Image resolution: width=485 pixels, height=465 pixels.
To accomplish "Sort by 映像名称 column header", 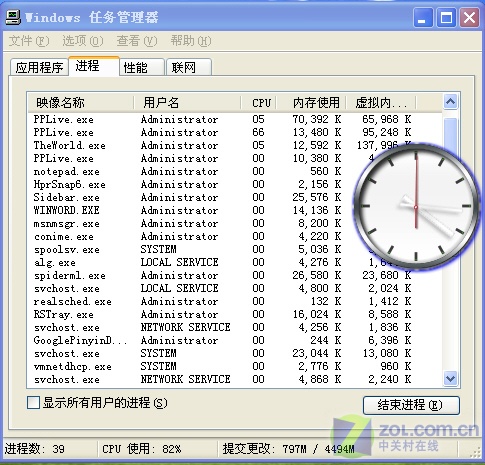I will (x=81, y=103).
